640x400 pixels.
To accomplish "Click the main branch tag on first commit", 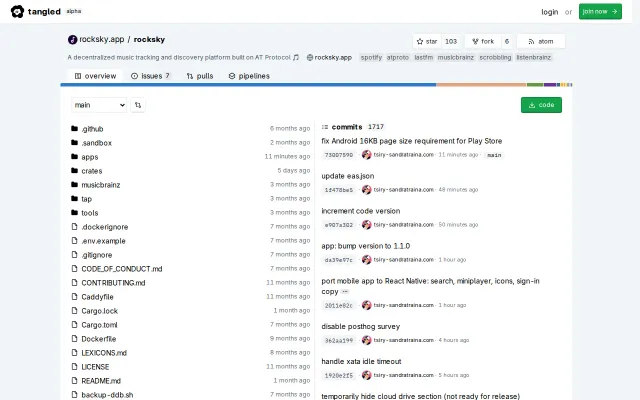I will click(494, 155).
